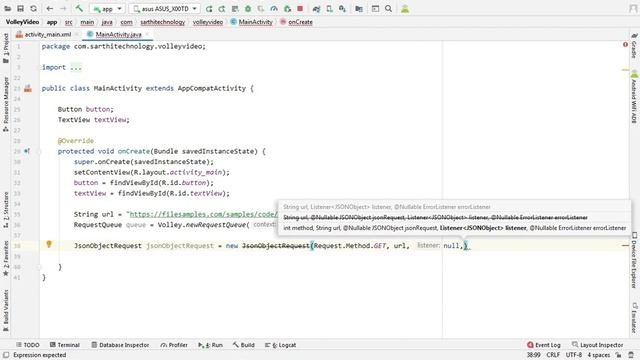
Task: Navigate forward with the right arrow icon
Action: 63,9
